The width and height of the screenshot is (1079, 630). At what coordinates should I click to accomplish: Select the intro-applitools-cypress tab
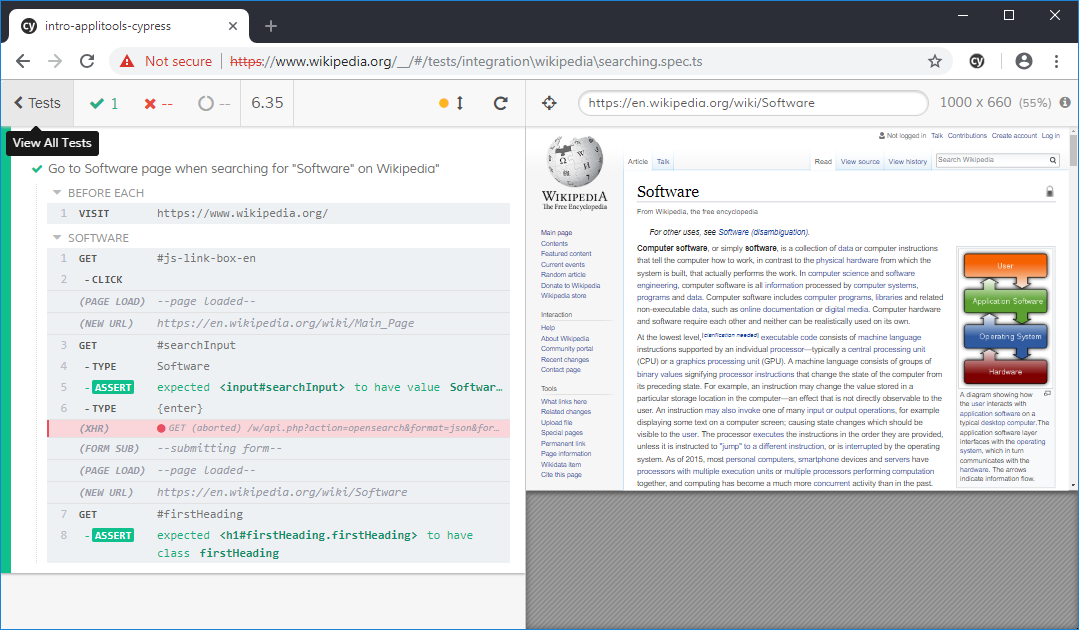point(129,26)
